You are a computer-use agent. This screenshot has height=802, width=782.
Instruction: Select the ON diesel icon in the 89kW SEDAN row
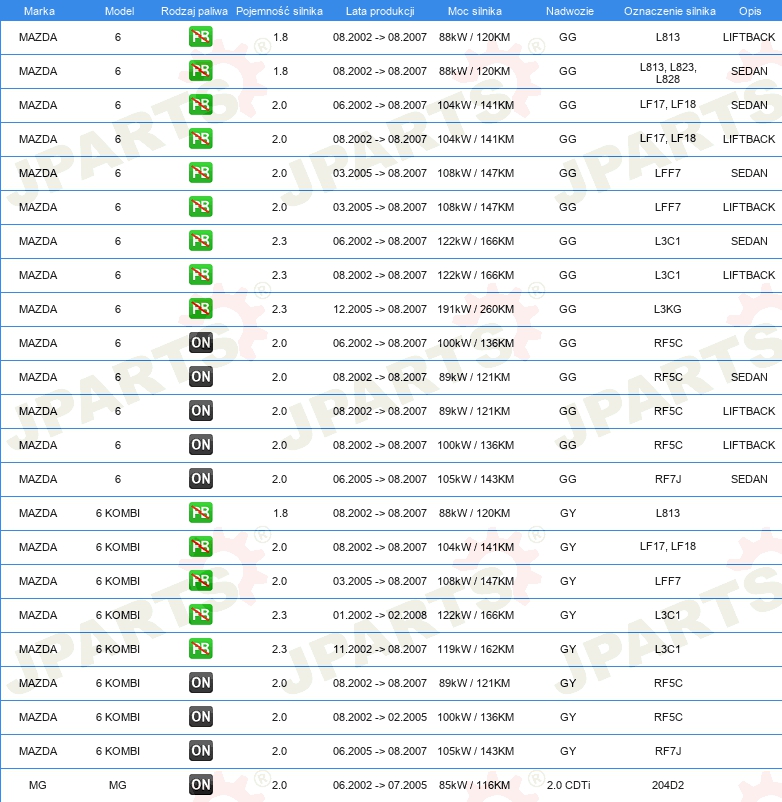click(200, 377)
